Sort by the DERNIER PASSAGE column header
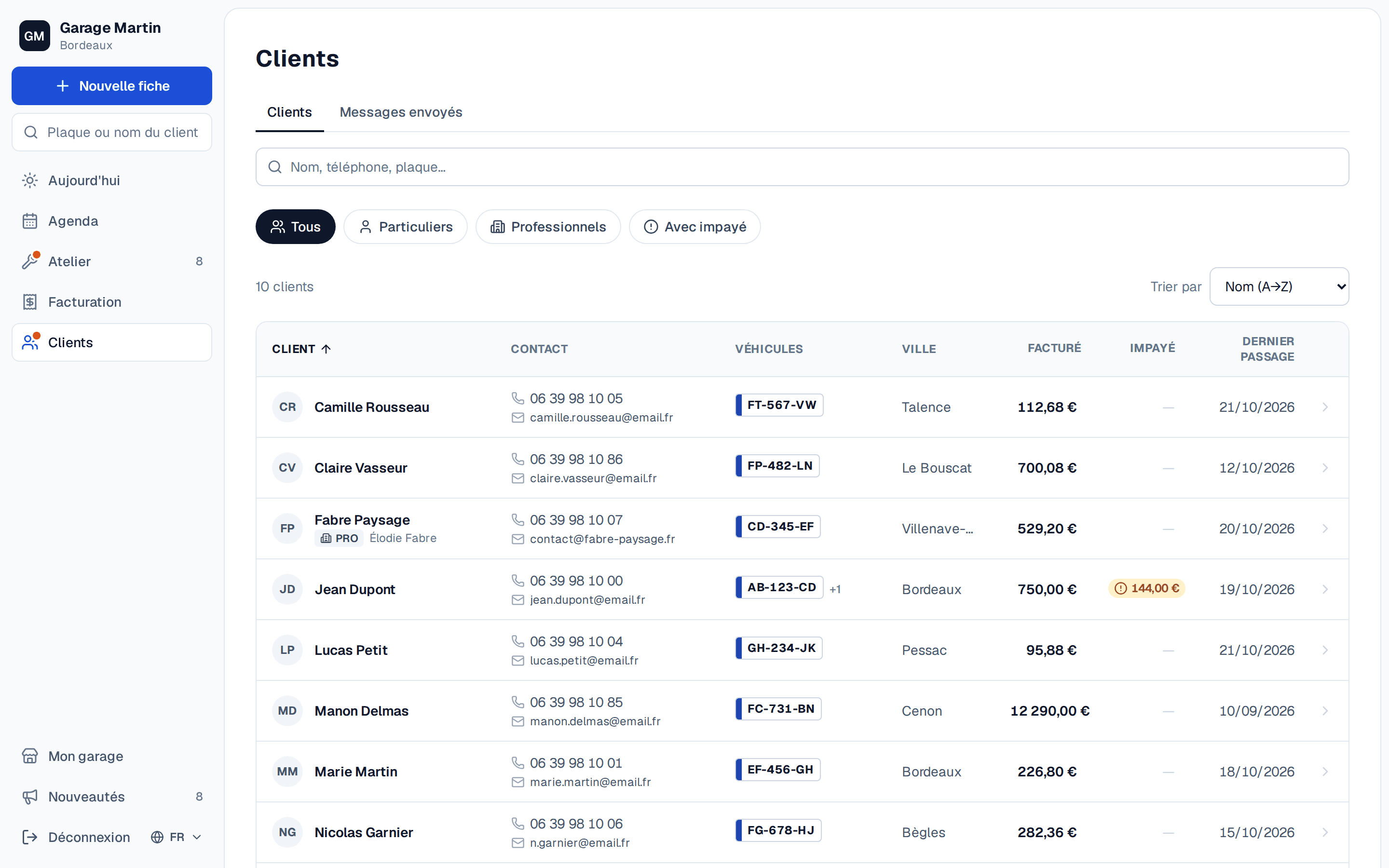Screen dimensions: 1389x868 pyautogui.click(x=1267, y=349)
